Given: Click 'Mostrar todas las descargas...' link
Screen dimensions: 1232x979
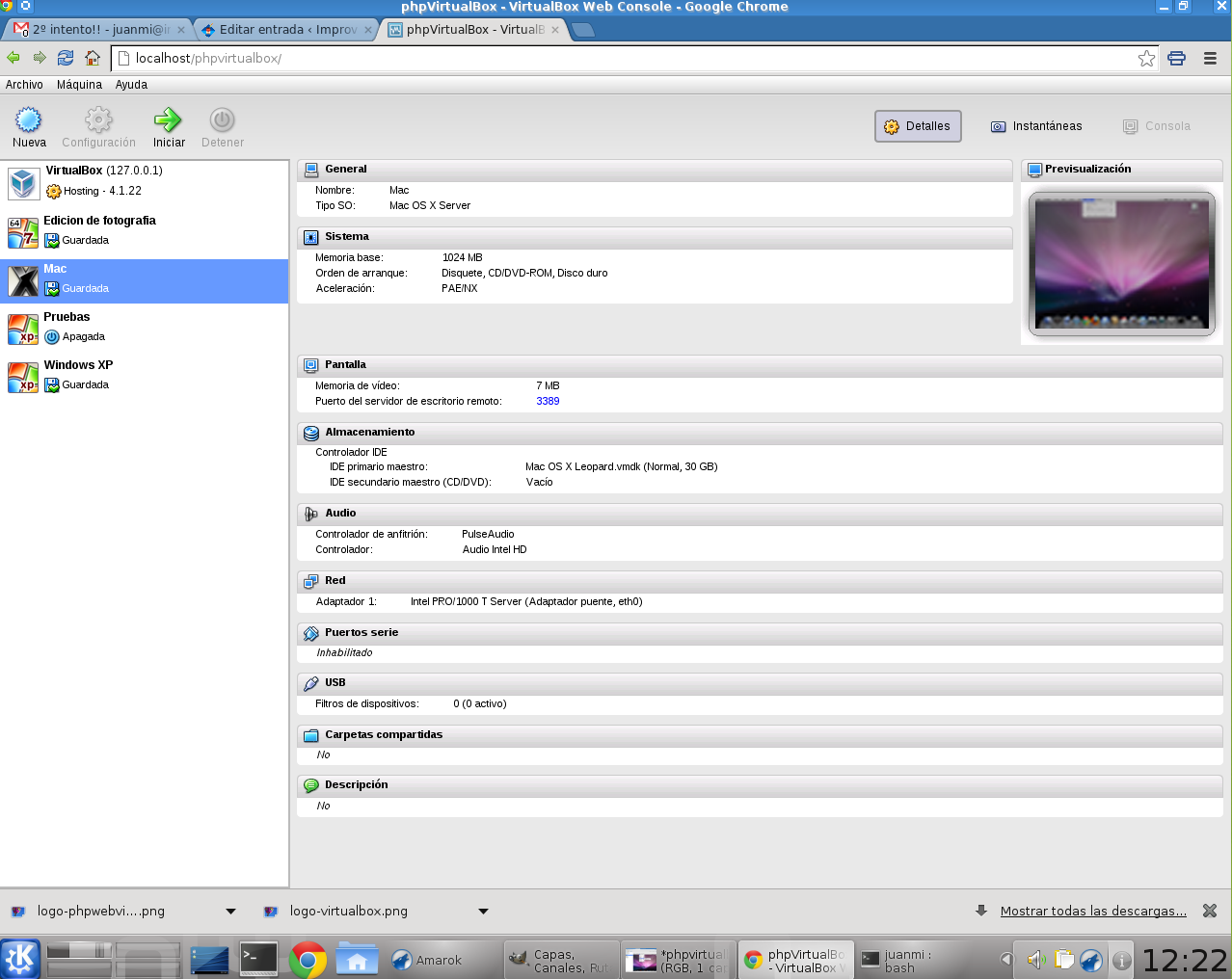Looking at the screenshot, I should coord(1093,912).
